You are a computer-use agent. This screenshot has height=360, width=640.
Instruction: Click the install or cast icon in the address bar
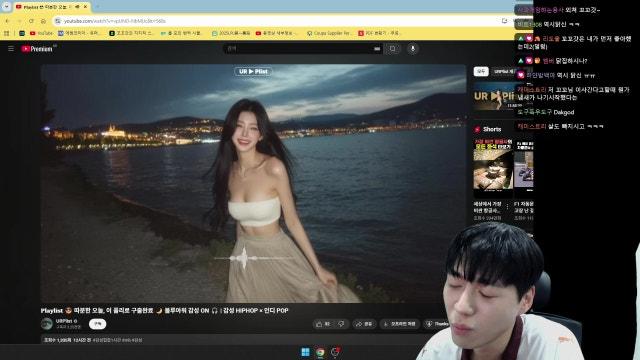(504, 20)
